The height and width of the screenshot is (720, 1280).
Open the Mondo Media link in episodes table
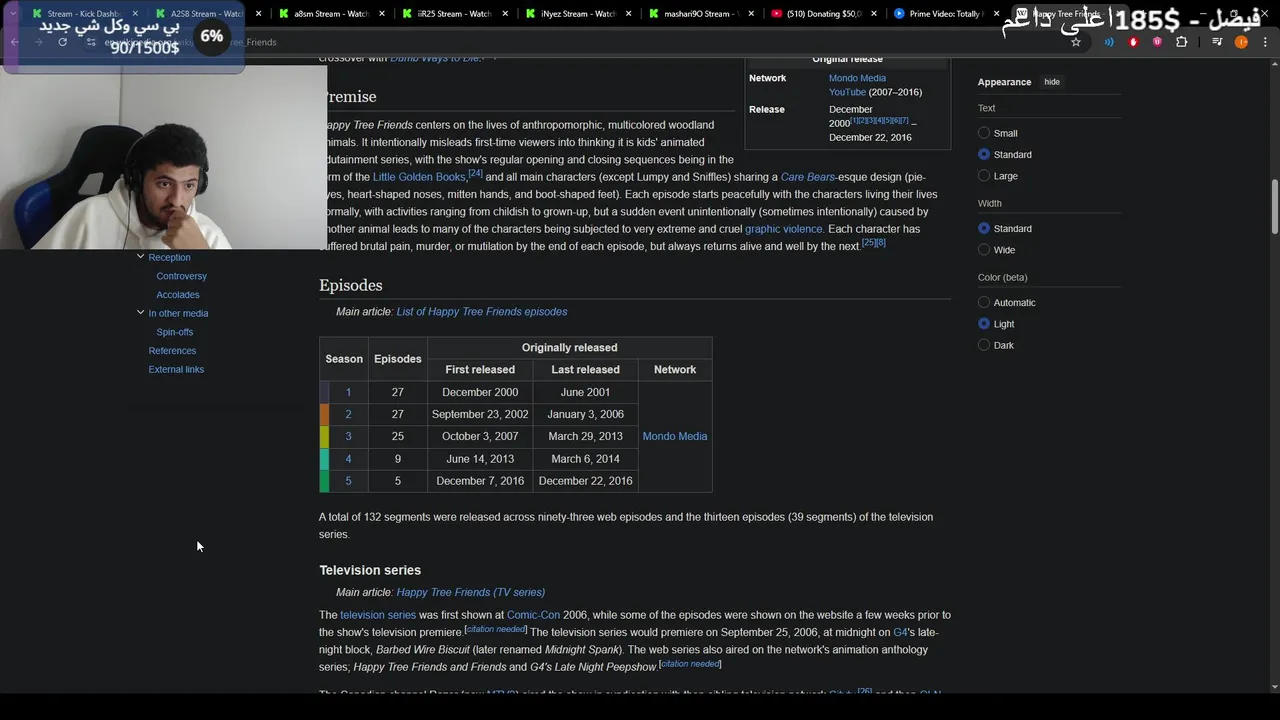pyautogui.click(x=675, y=436)
